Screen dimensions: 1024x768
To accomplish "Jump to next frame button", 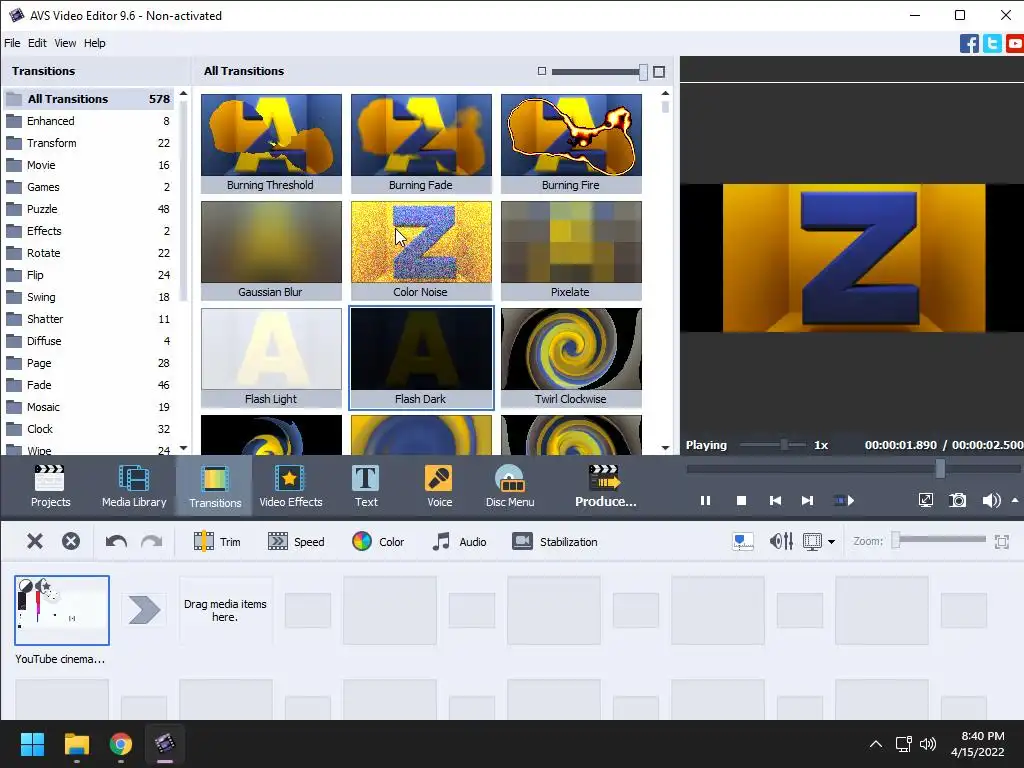I will [x=807, y=500].
